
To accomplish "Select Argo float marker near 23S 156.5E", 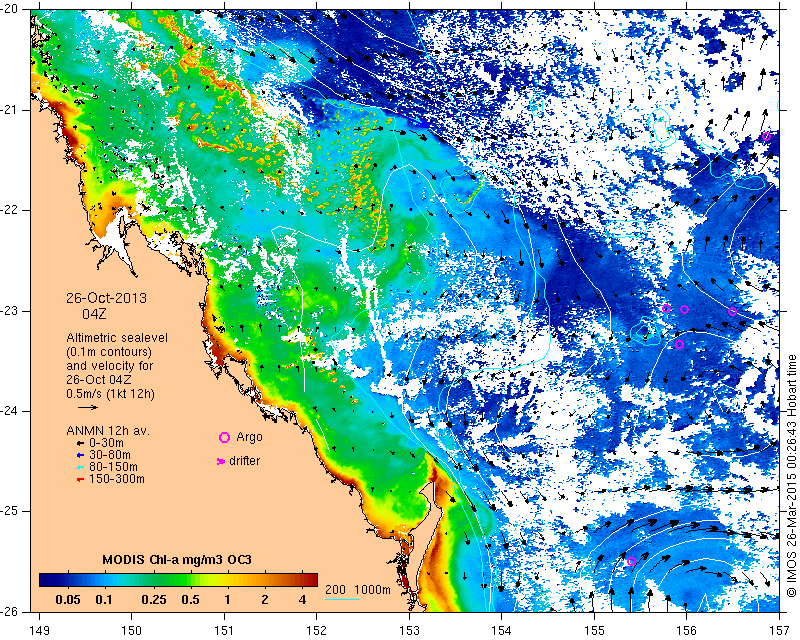I will pyautogui.click(x=732, y=311).
